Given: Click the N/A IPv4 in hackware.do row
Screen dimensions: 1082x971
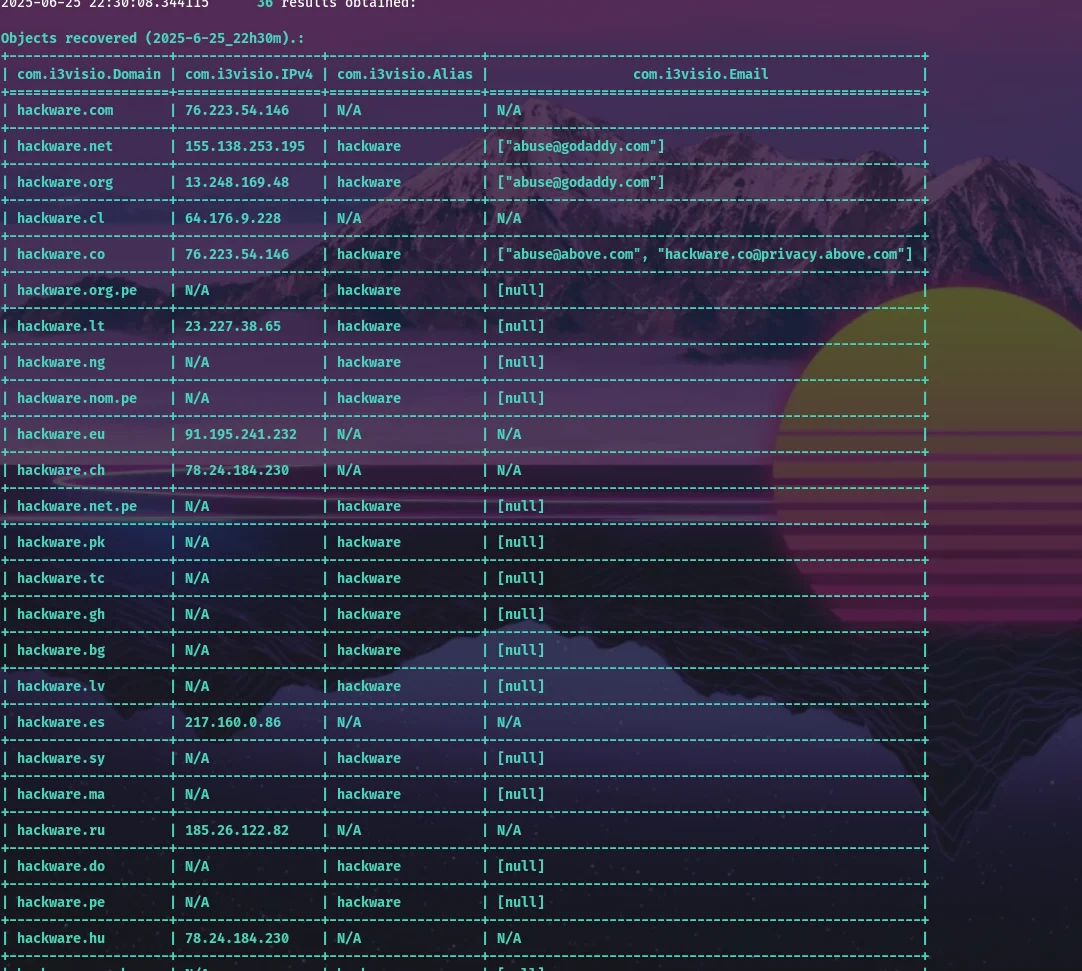Looking at the screenshot, I should 197,866.
